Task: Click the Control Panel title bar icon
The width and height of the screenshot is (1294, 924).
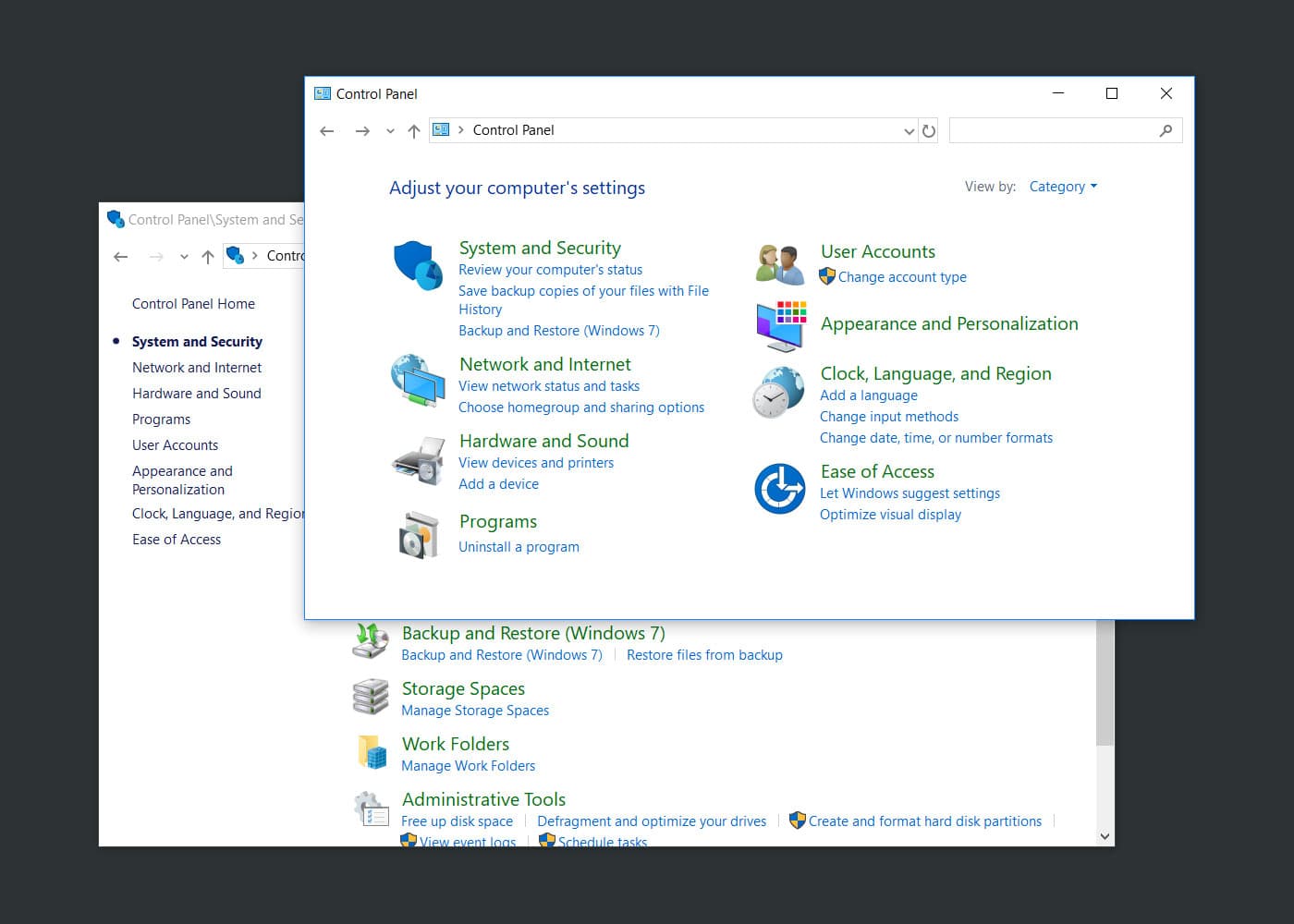Action: pos(323,93)
